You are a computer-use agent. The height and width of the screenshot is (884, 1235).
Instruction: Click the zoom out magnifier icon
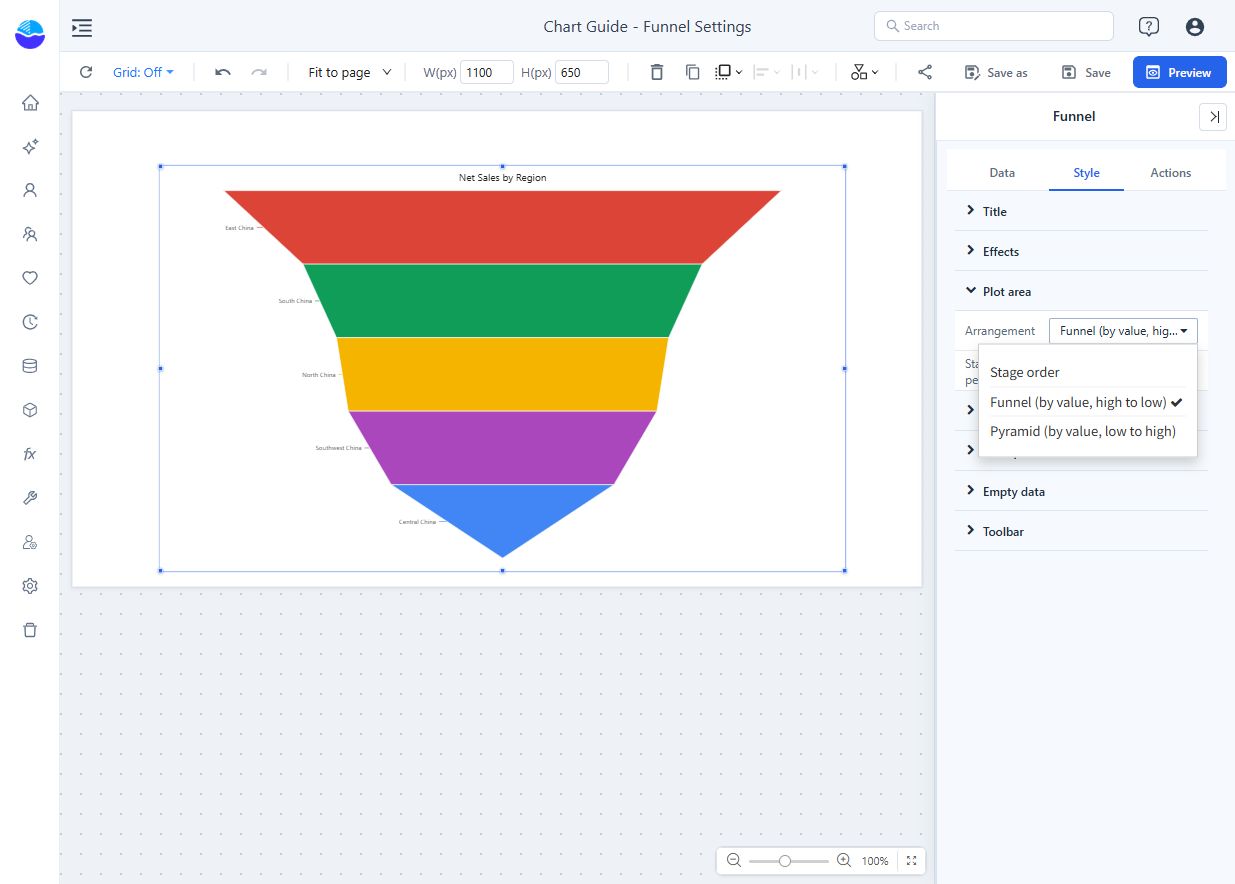pyautogui.click(x=734, y=860)
